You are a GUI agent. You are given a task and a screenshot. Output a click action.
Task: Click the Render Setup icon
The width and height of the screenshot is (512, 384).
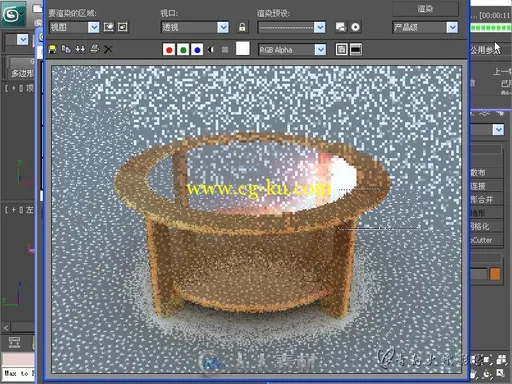341,27
